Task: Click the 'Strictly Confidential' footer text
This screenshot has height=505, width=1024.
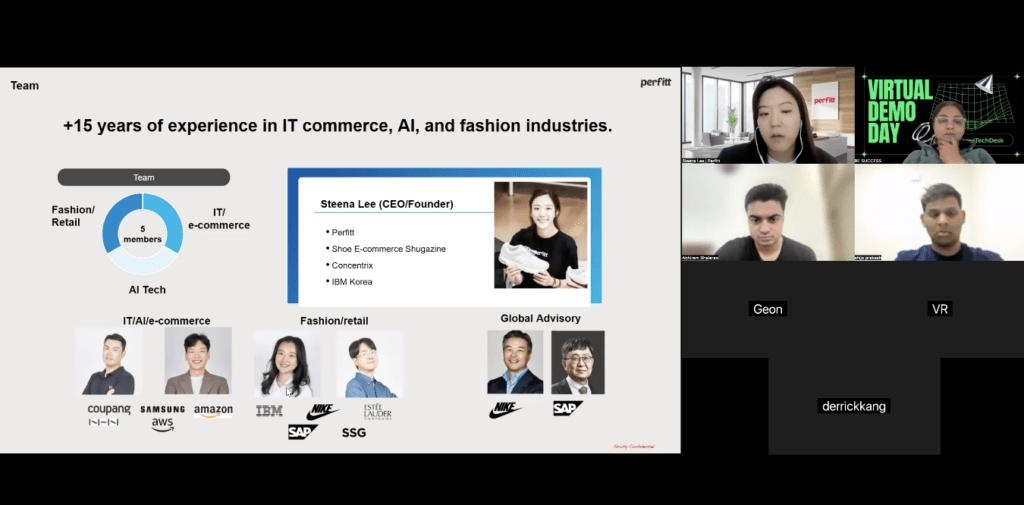Action: (x=633, y=447)
